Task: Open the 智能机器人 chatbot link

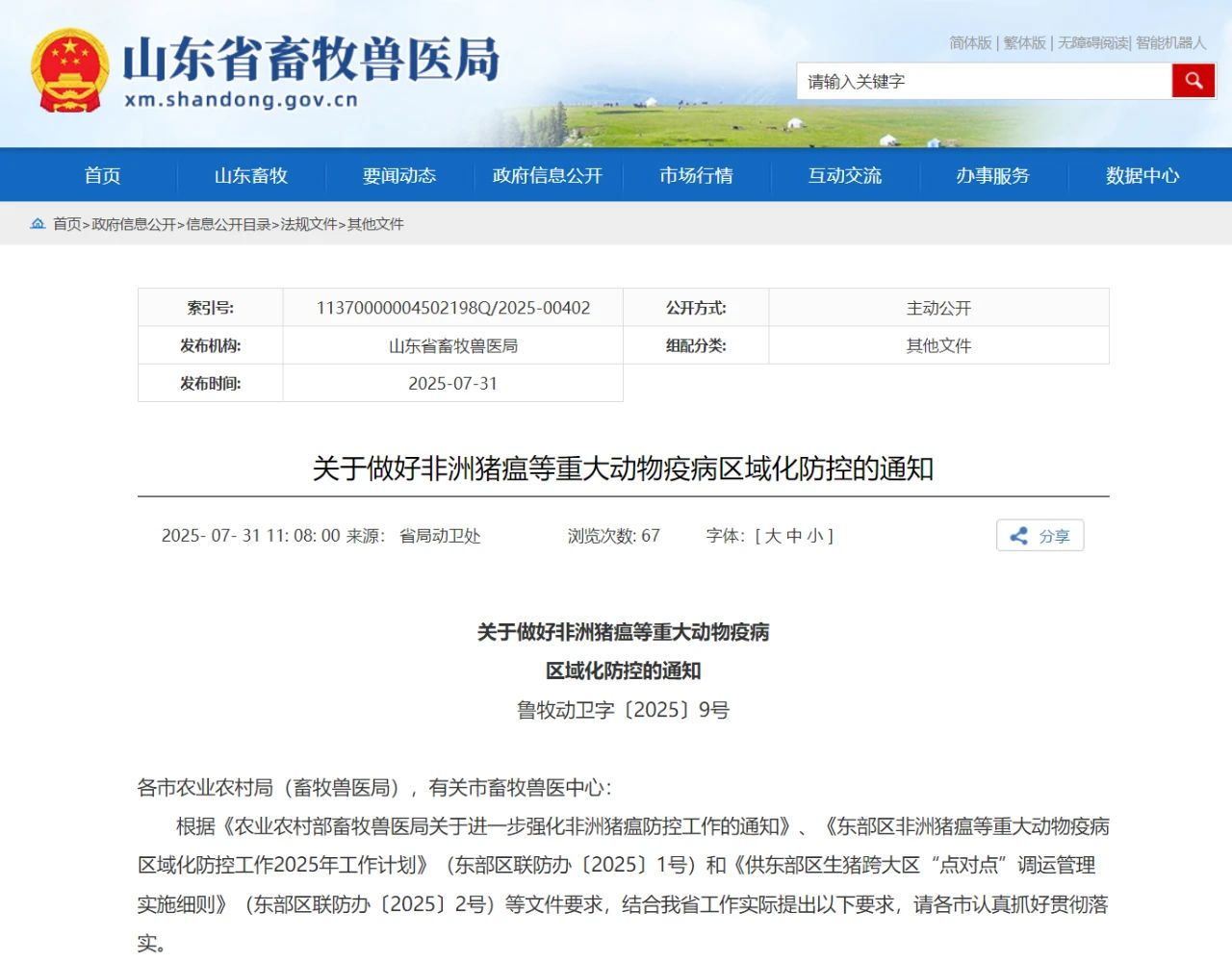Action: click(x=1170, y=42)
